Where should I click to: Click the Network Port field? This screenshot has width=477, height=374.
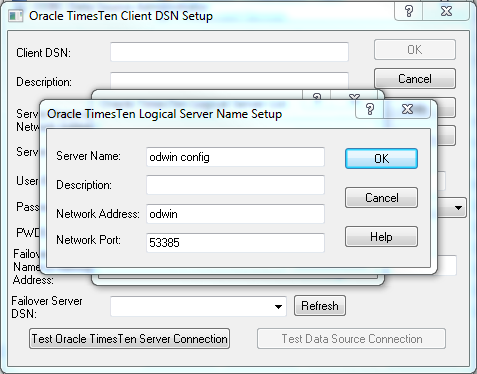click(235, 242)
